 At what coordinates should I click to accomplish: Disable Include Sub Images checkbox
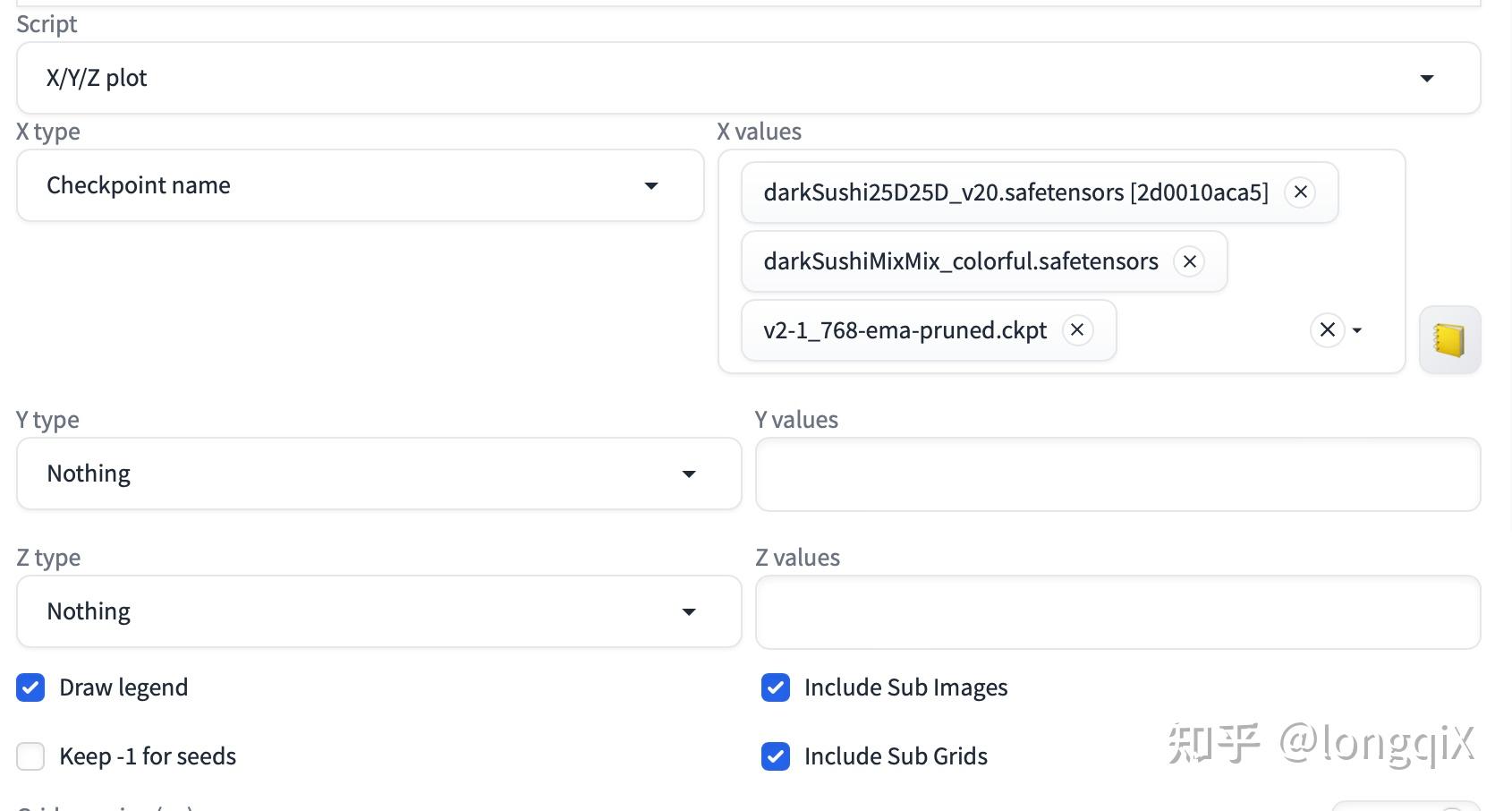tap(776, 687)
